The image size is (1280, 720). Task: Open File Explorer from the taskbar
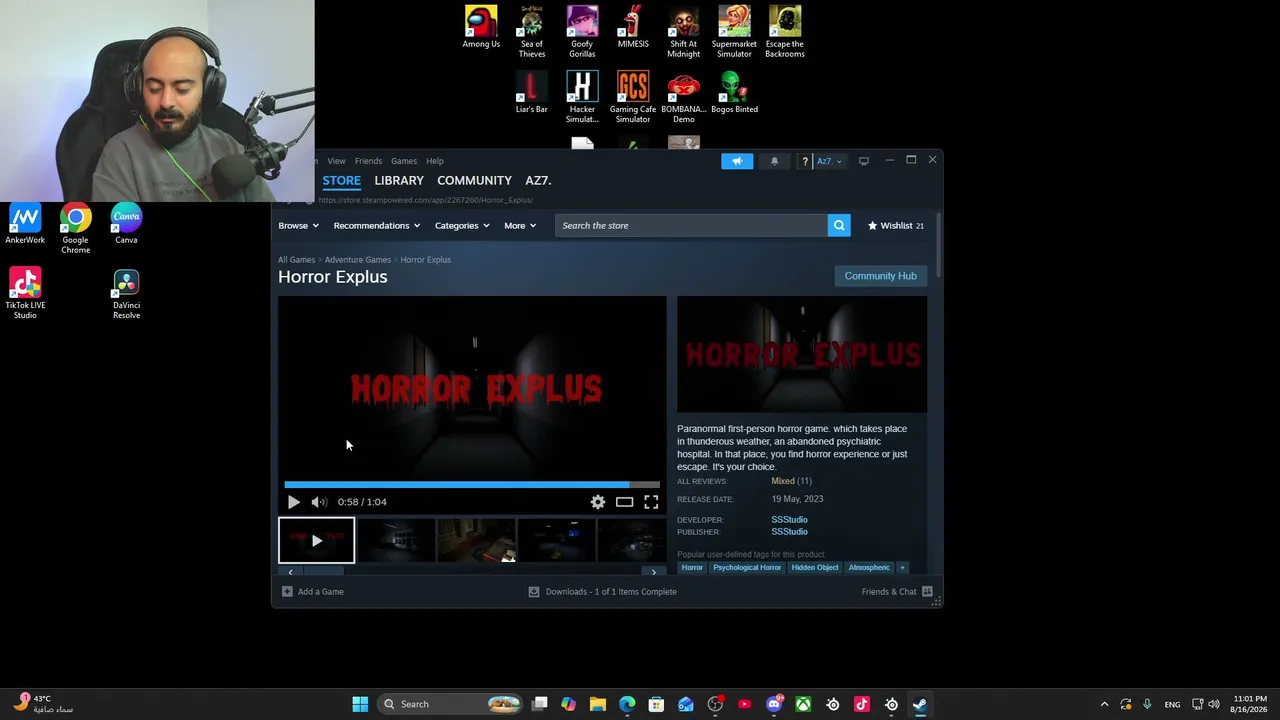click(598, 704)
